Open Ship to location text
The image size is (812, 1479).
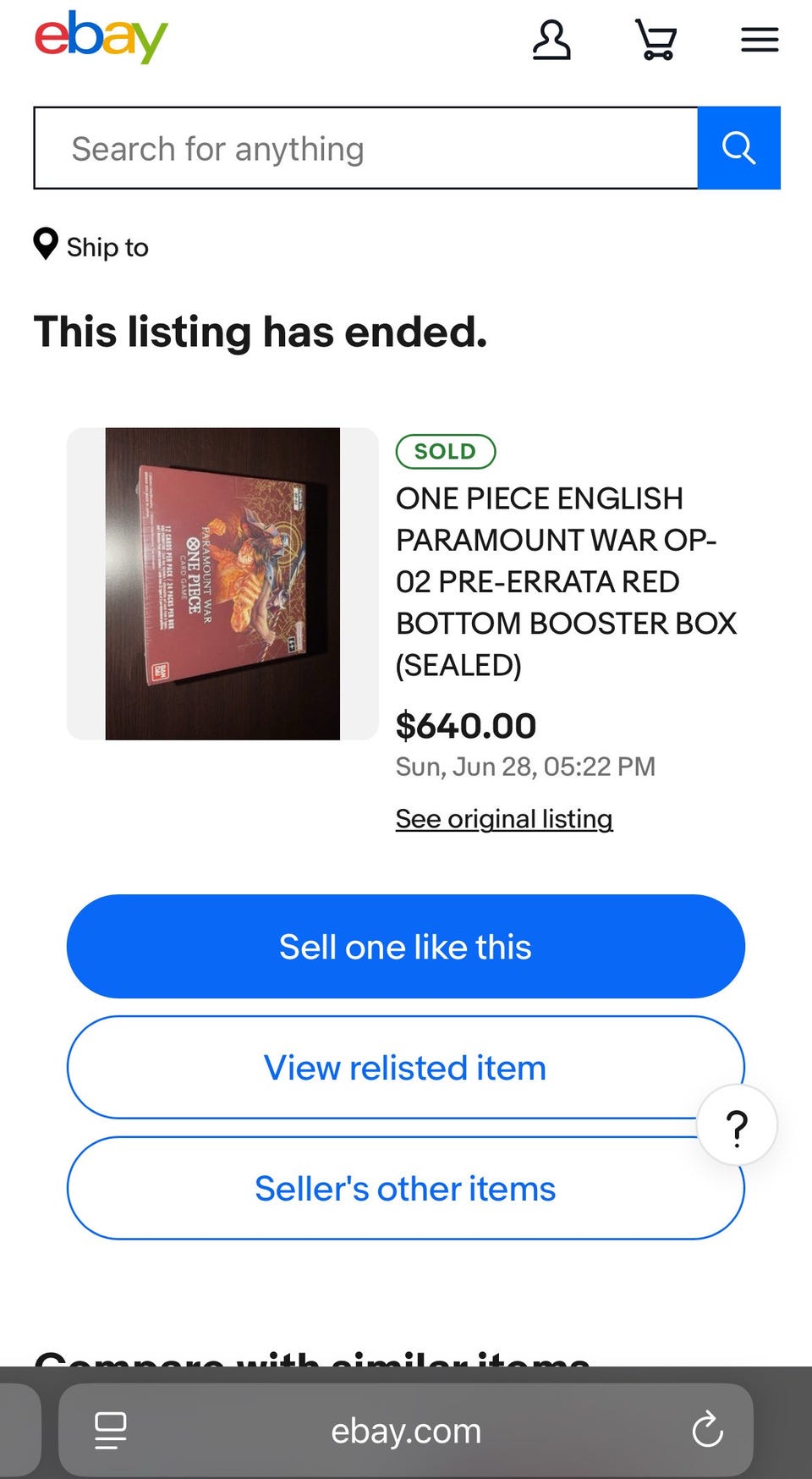[x=107, y=247]
